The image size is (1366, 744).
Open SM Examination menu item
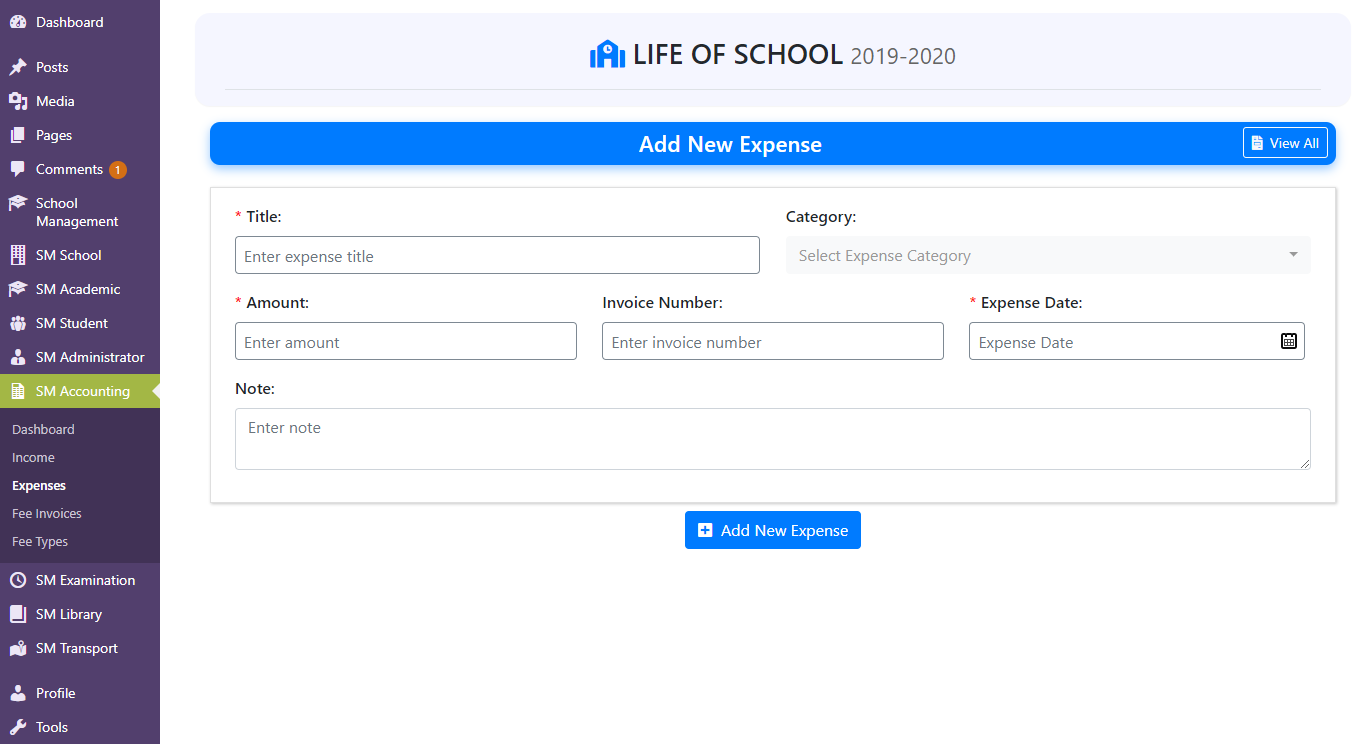(80, 580)
